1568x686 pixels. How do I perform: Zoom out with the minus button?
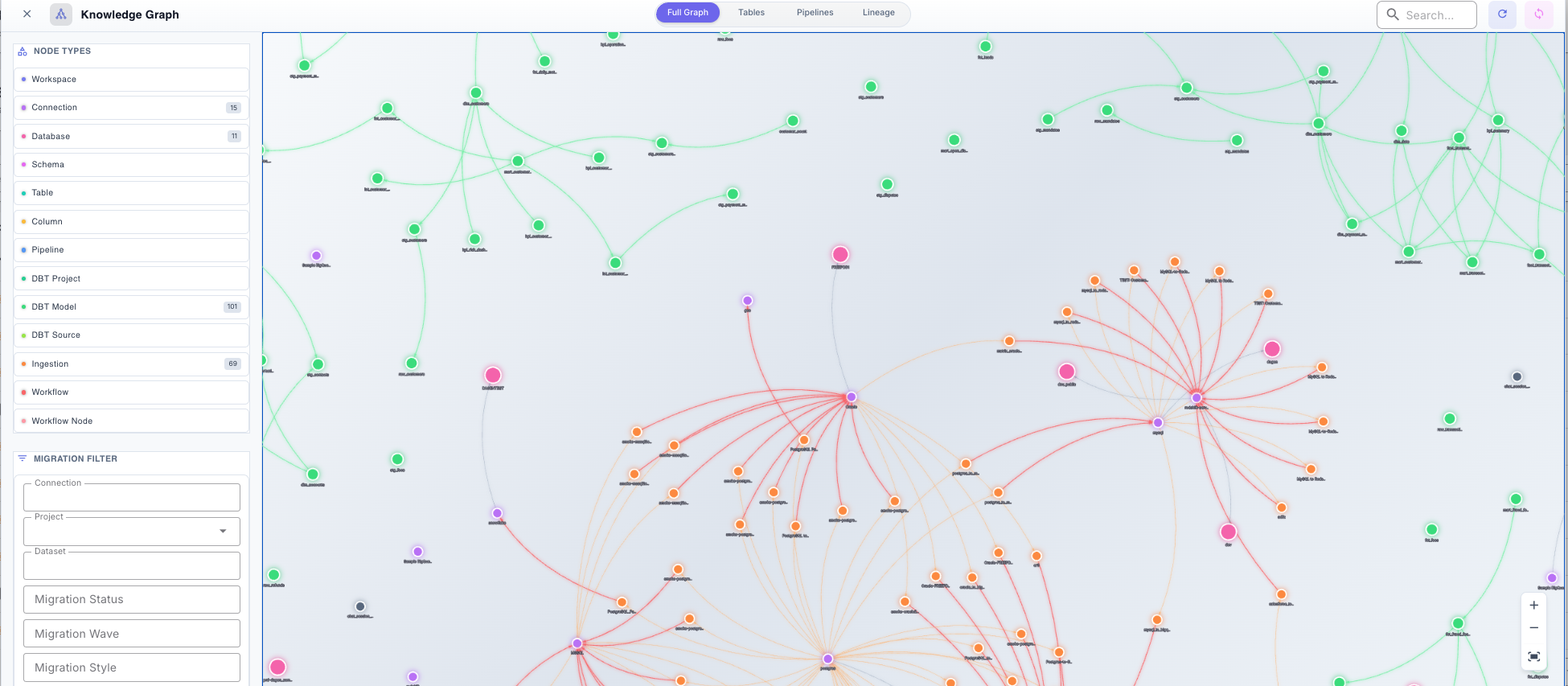coord(1533,628)
